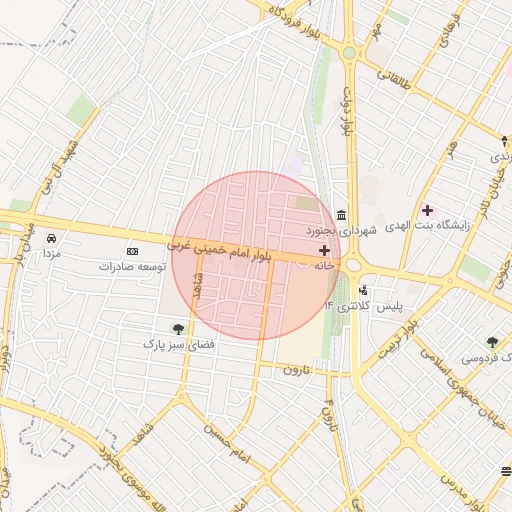This screenshot has width=512, height=512.
Task: Click the بلوار تربیت road label
Action: pos(398,338)
